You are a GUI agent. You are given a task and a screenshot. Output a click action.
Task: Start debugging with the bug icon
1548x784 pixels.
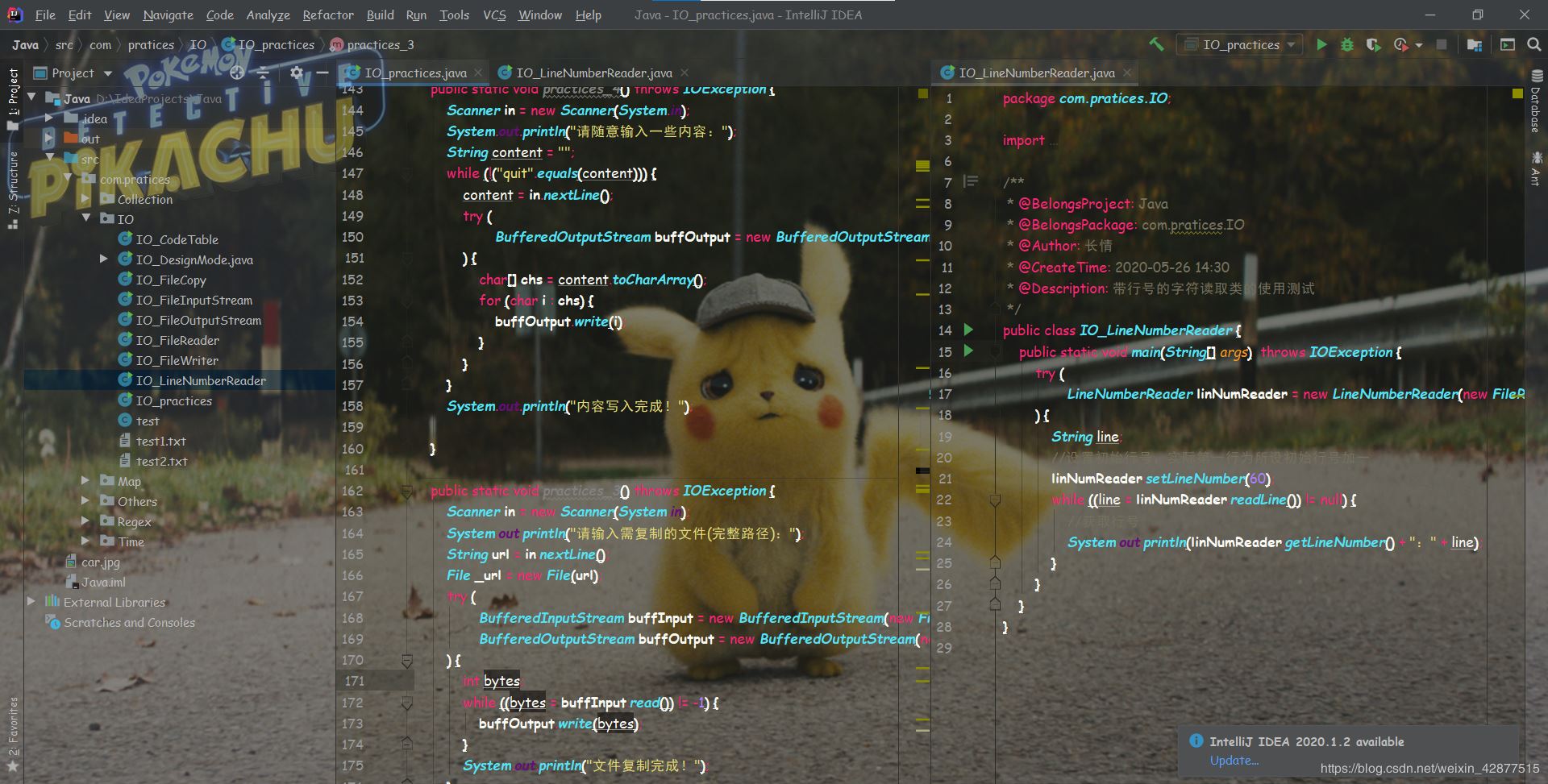coord(1347,45)
